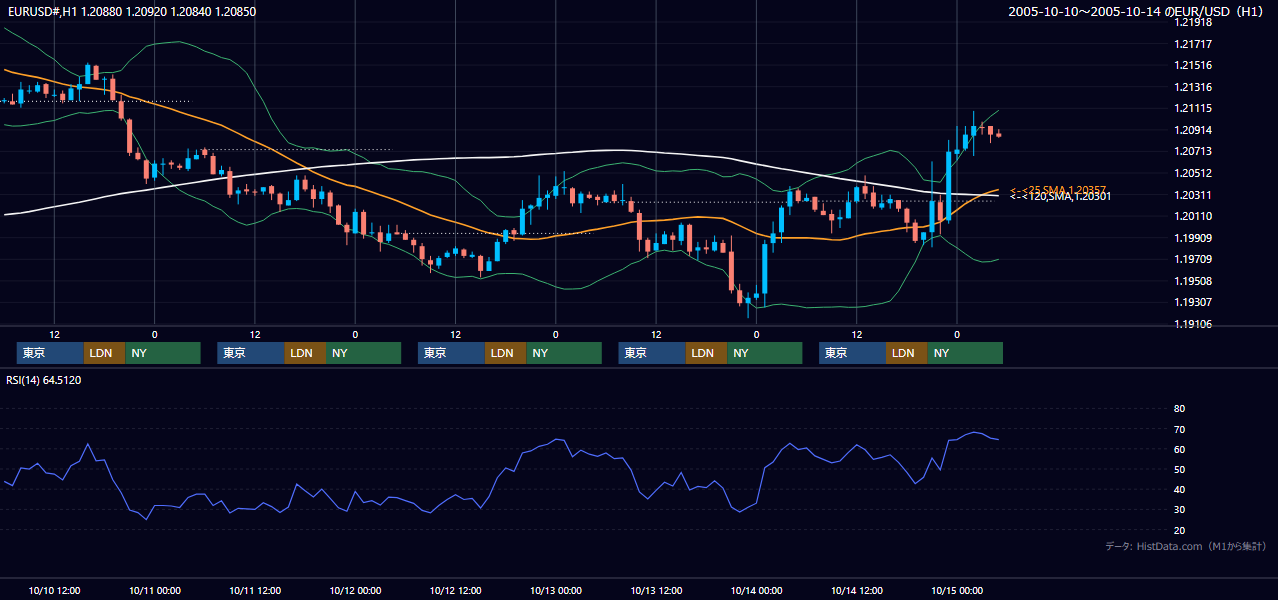Click the leftmost 東京 session block
The width and height of the screenshot is (1278, 600).
click(50, 353)
